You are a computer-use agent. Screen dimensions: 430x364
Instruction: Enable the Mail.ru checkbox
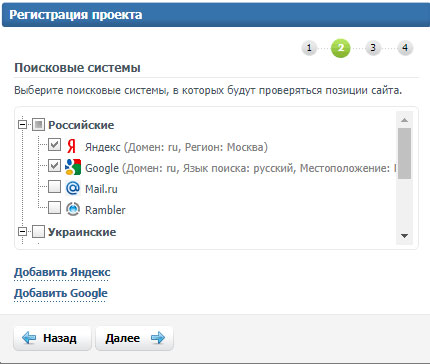pos(54,187)
